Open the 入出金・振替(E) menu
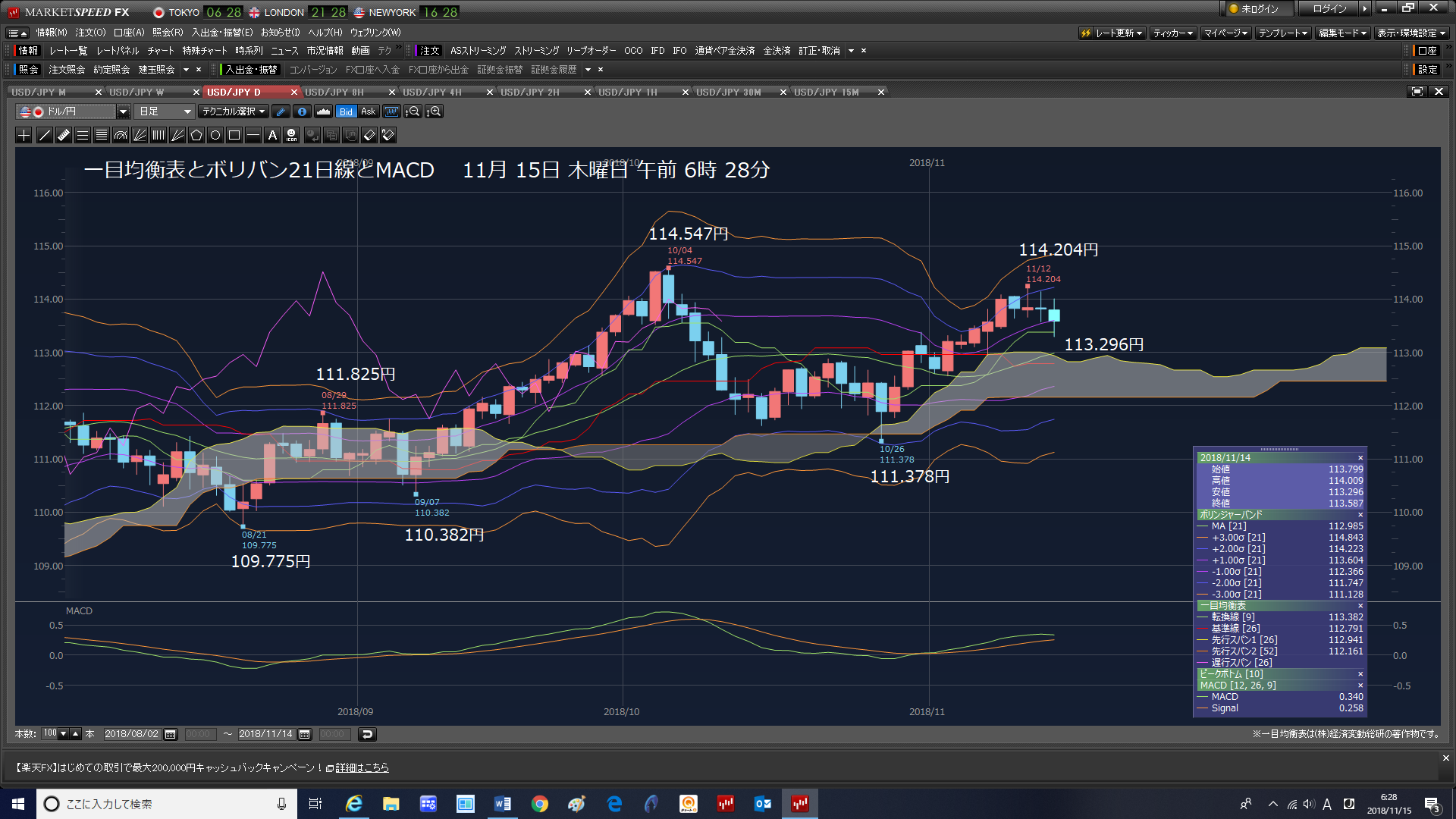 222,33
